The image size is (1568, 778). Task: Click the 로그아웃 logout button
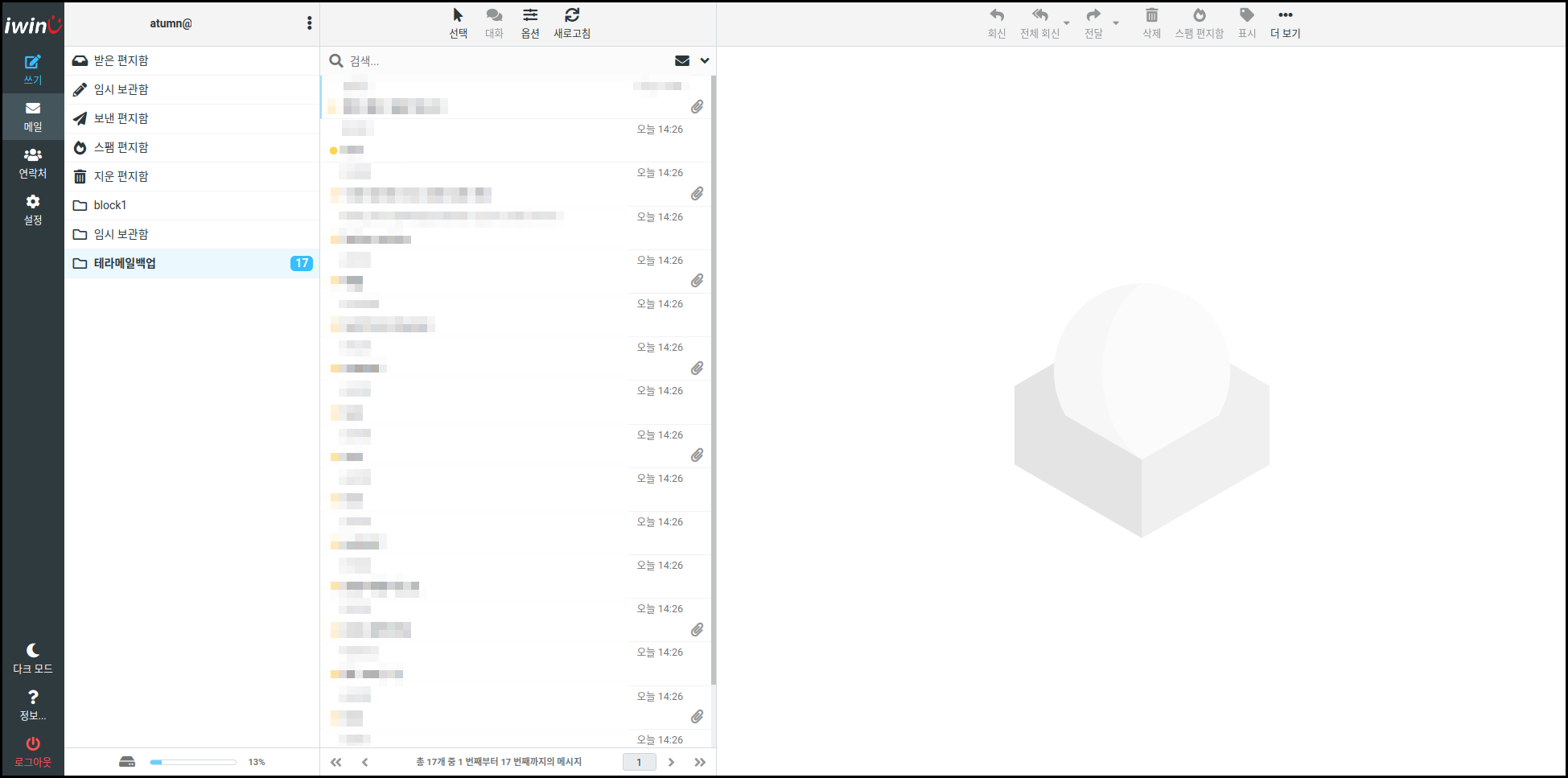33,752
